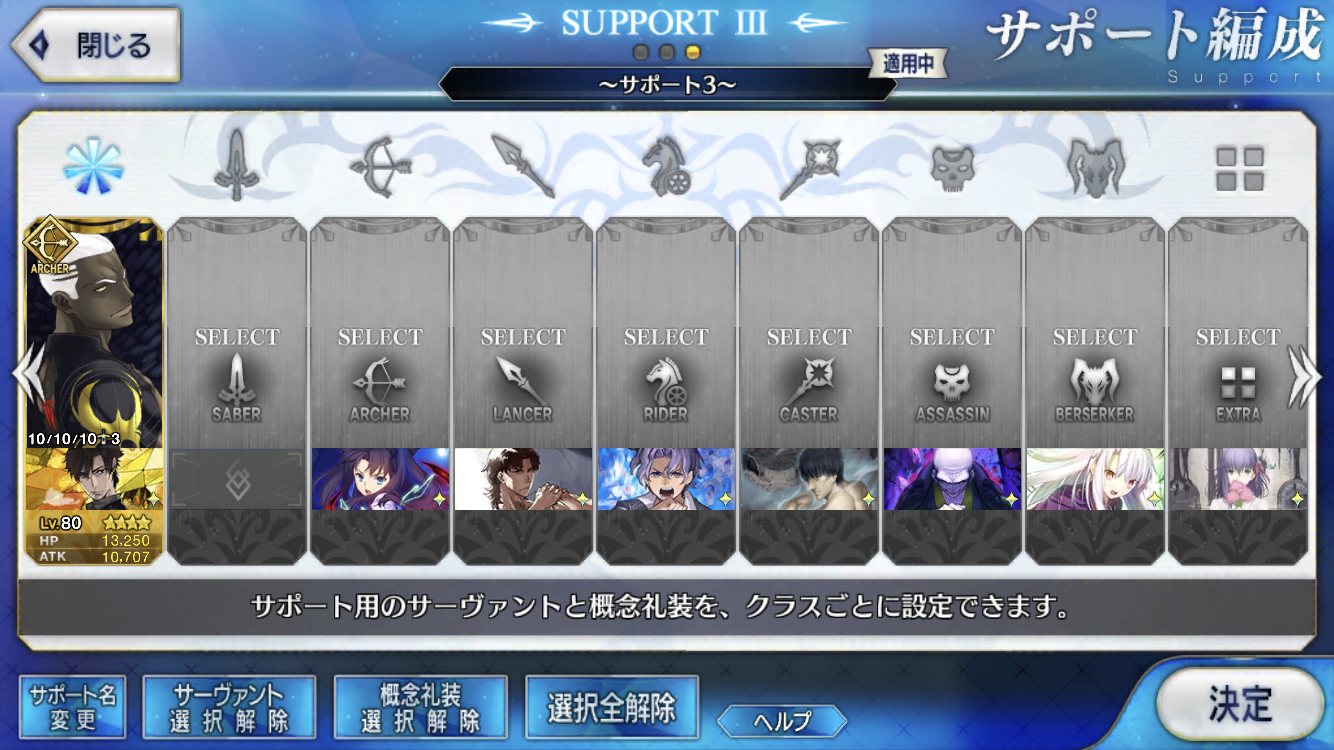Click 閉じる close button
1334x750 pixels.
click(x=95, y=45)
